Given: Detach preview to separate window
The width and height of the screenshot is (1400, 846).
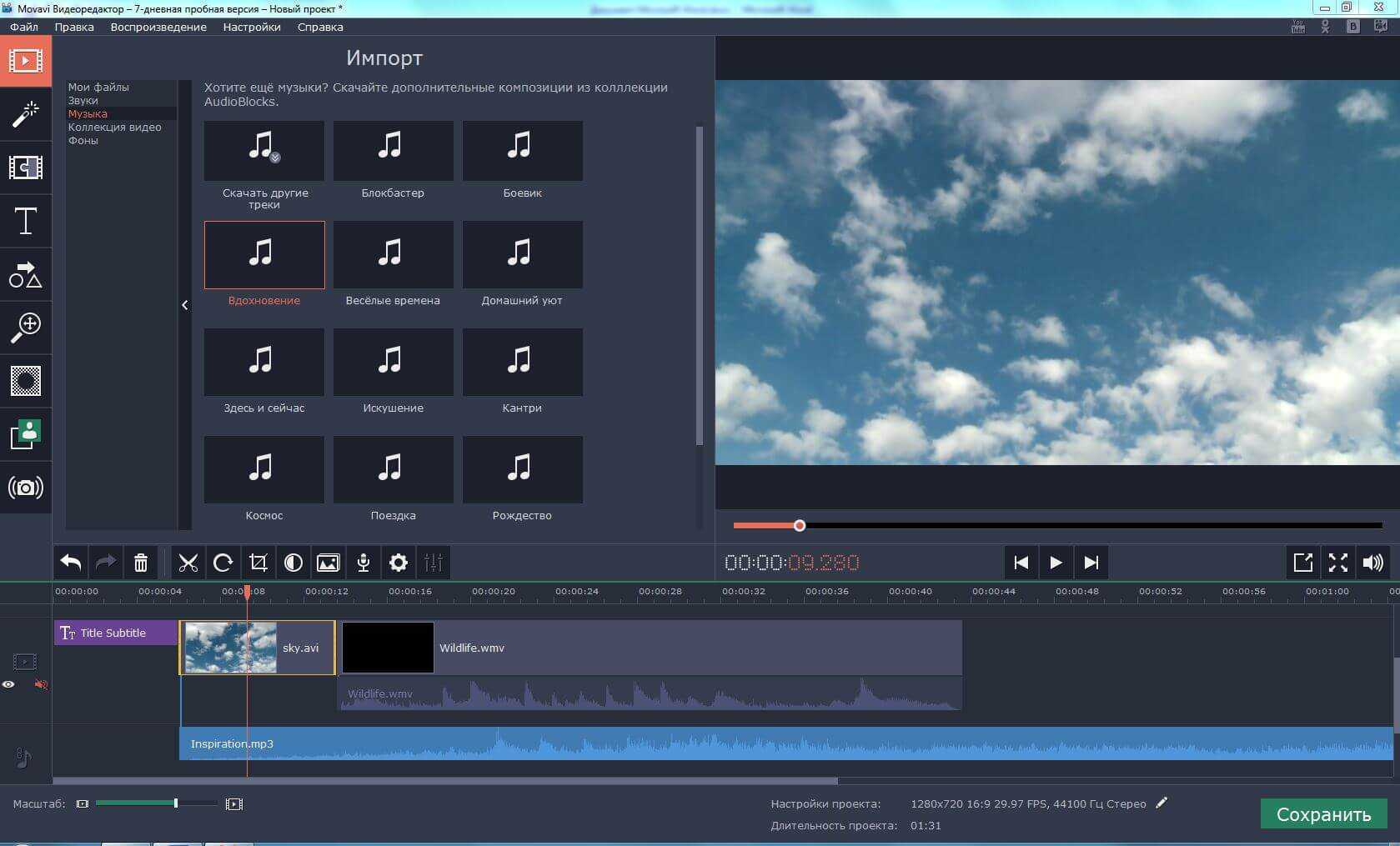Looking at the screenshot, I should click(1302, 563).
